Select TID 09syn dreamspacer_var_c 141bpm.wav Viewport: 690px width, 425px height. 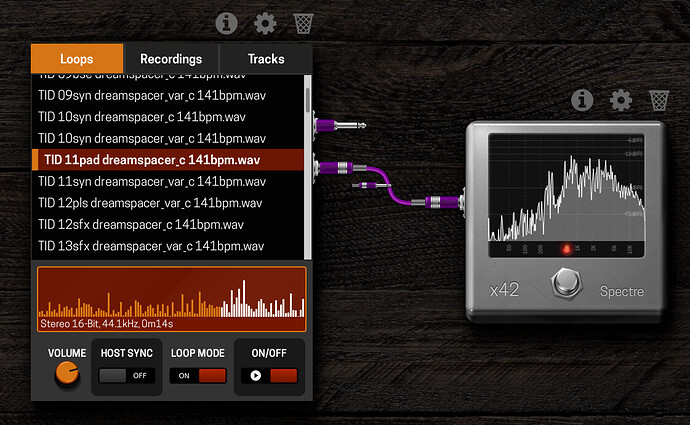(x=168, y=95)
